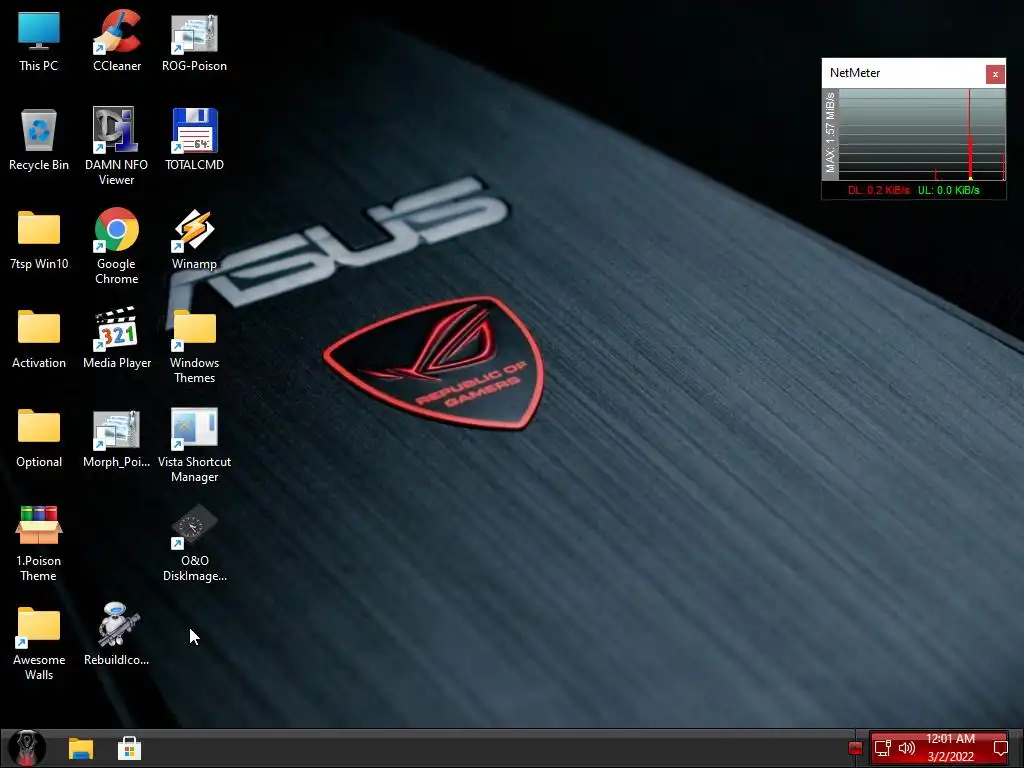Launch DAMN NFO Viewer

click(x=116, y=145)
